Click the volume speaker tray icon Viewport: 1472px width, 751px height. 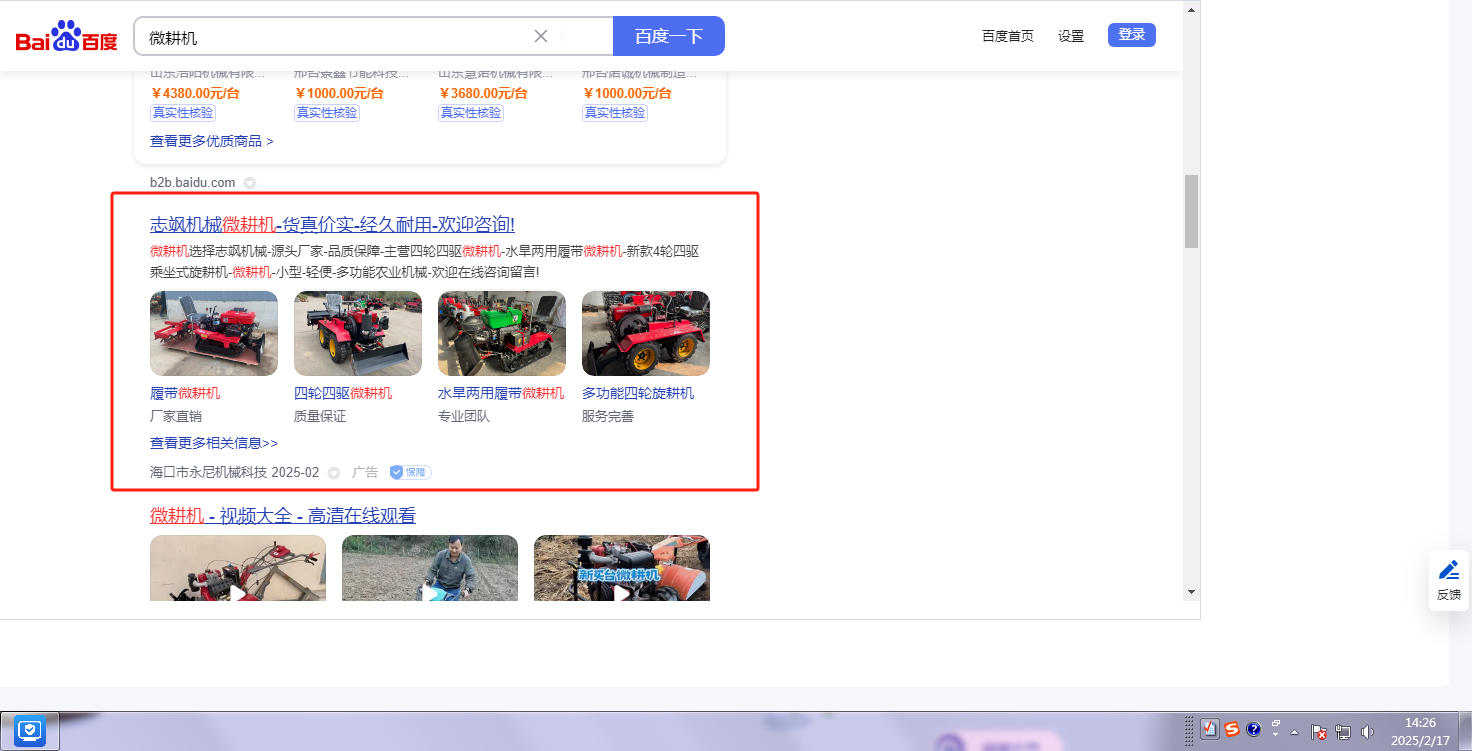1367,732
